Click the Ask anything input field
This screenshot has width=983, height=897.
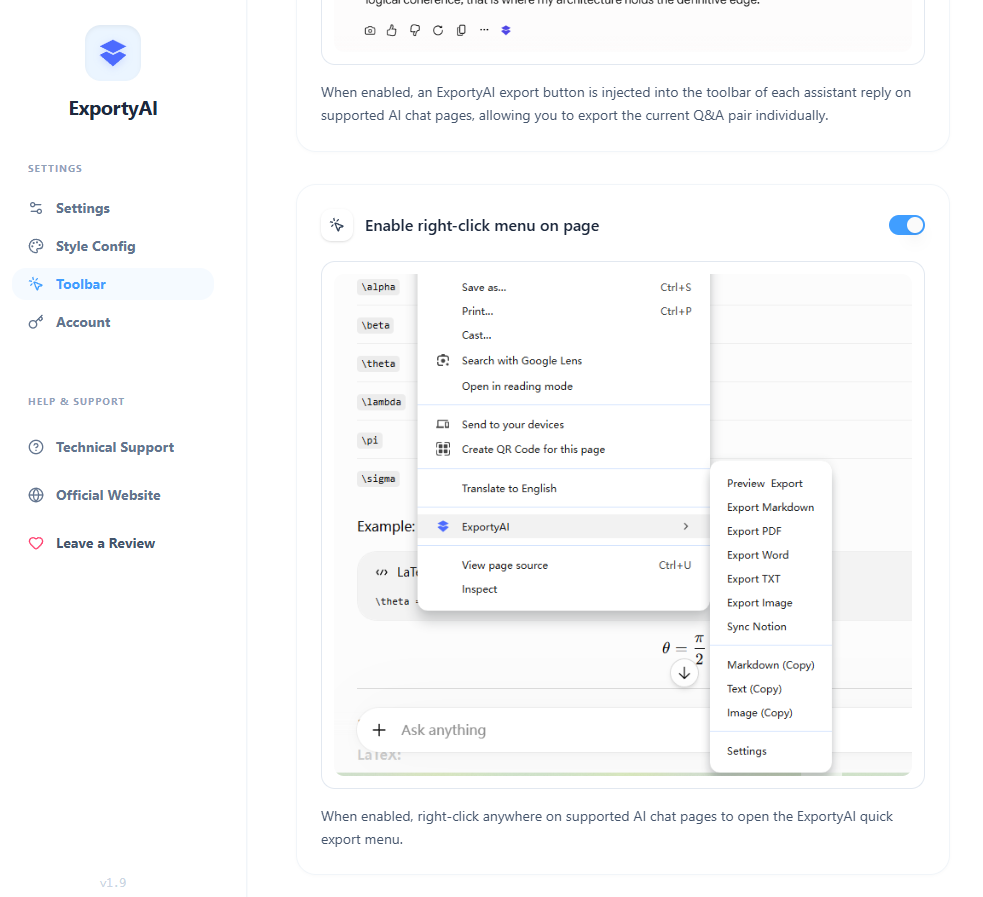coord(533,730)
